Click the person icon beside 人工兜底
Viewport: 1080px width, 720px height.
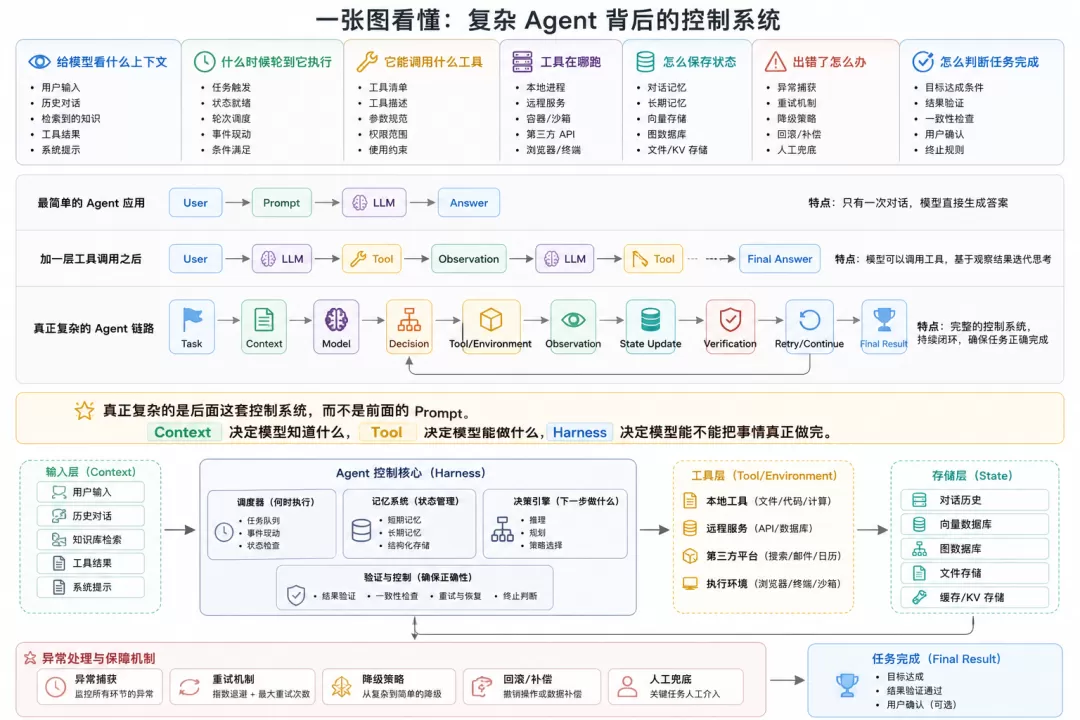[627, 686]
